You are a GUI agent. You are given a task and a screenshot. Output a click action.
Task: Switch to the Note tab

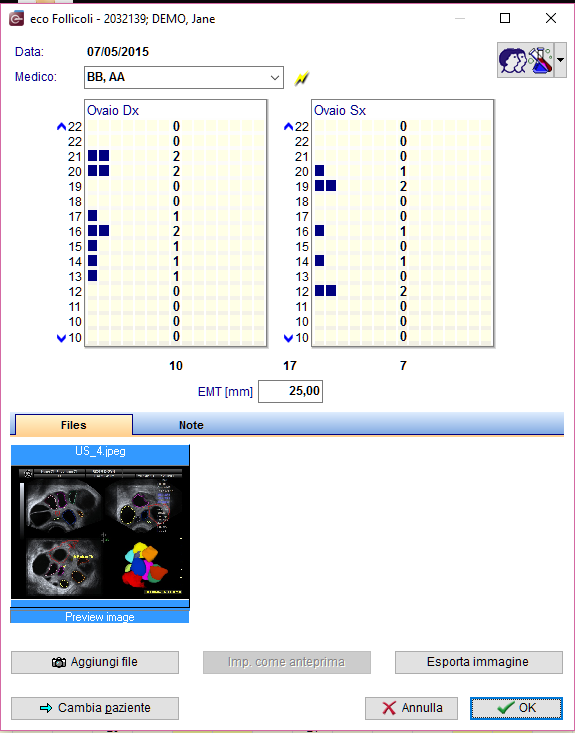pos(191,425)
